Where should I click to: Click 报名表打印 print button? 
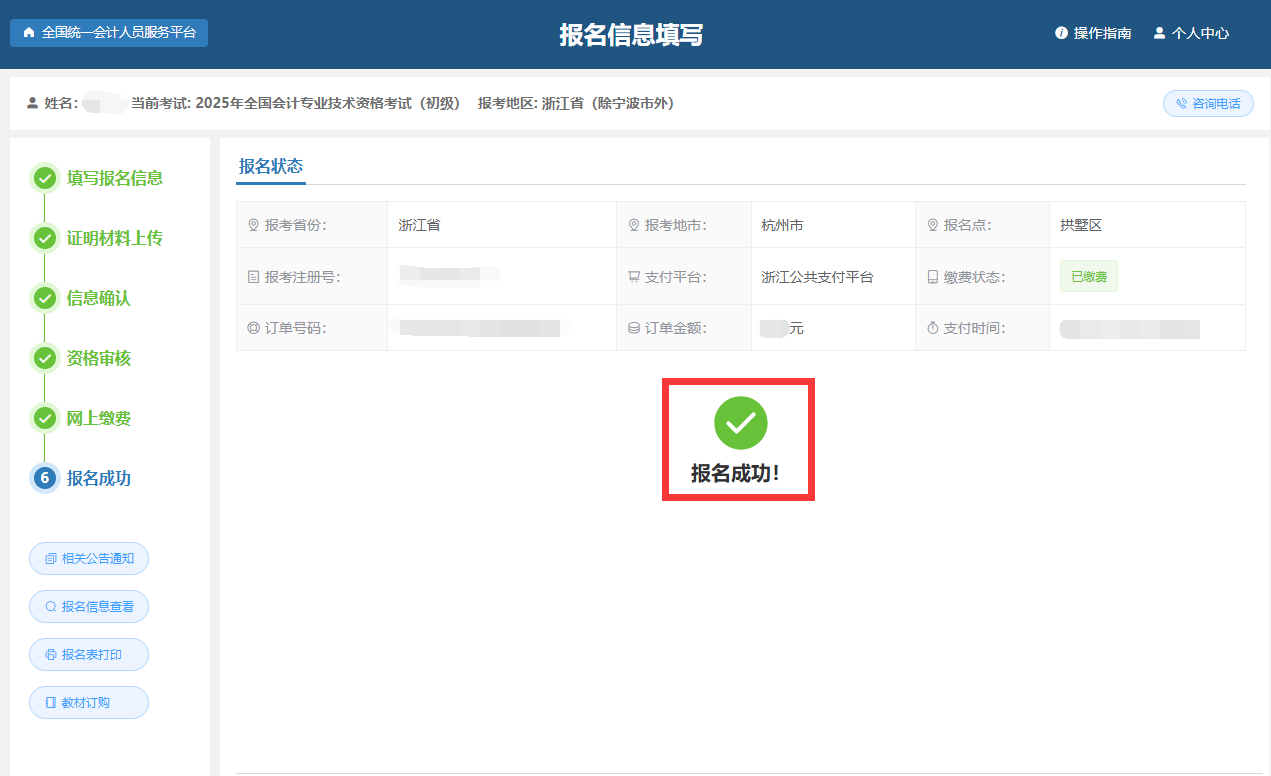pos(89,655)
